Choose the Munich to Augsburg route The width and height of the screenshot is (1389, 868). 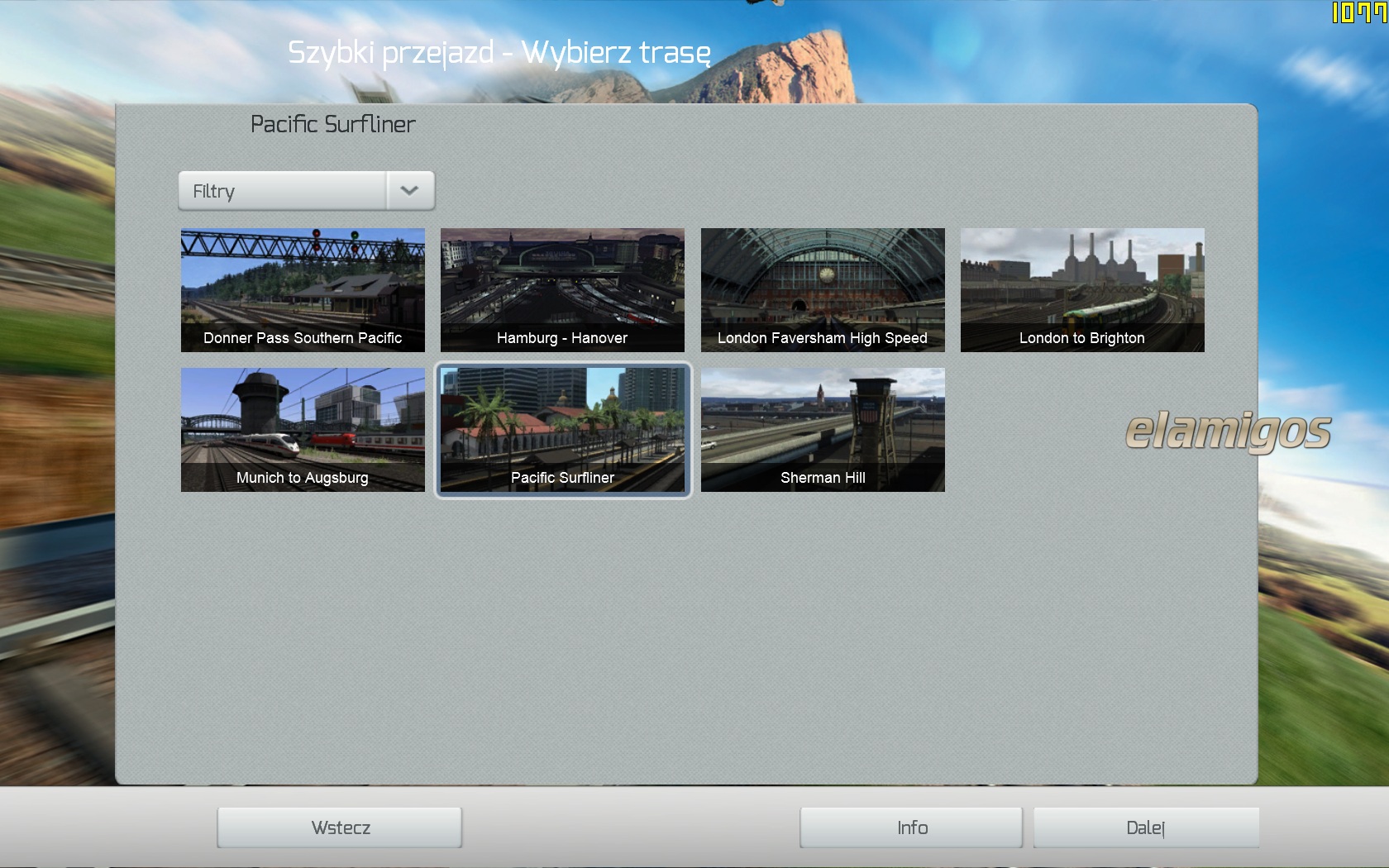point(303,430)
